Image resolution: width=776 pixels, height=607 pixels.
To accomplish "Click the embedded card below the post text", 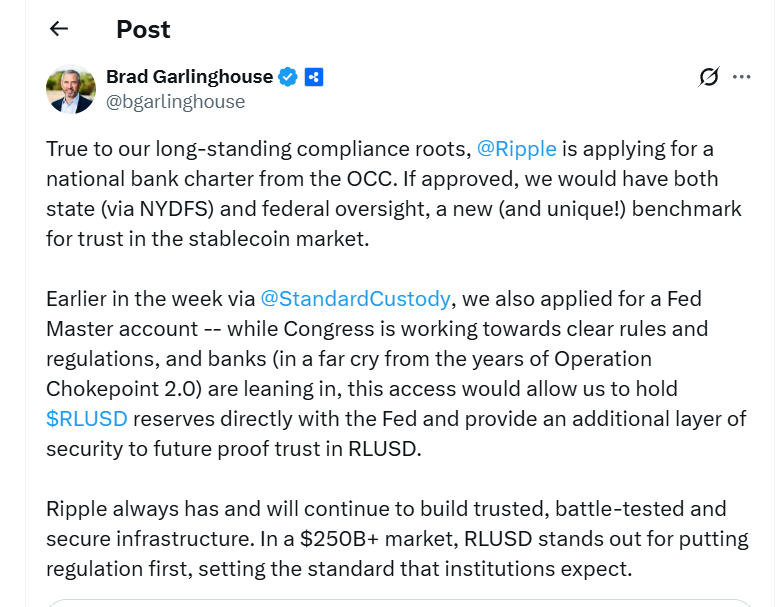I will pos(400,602).
